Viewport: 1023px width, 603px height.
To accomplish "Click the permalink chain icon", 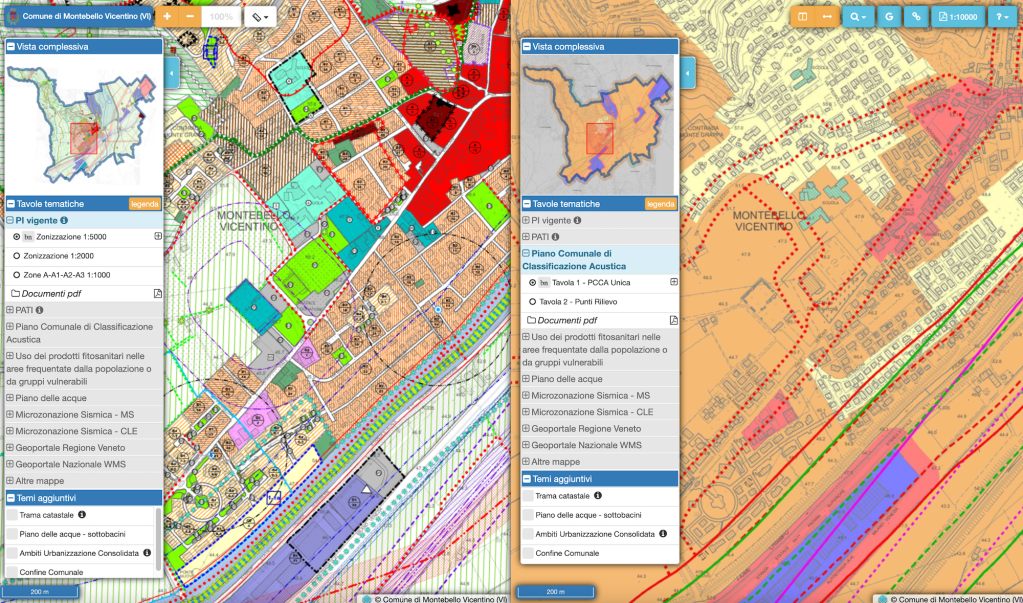I will point(918,17).
